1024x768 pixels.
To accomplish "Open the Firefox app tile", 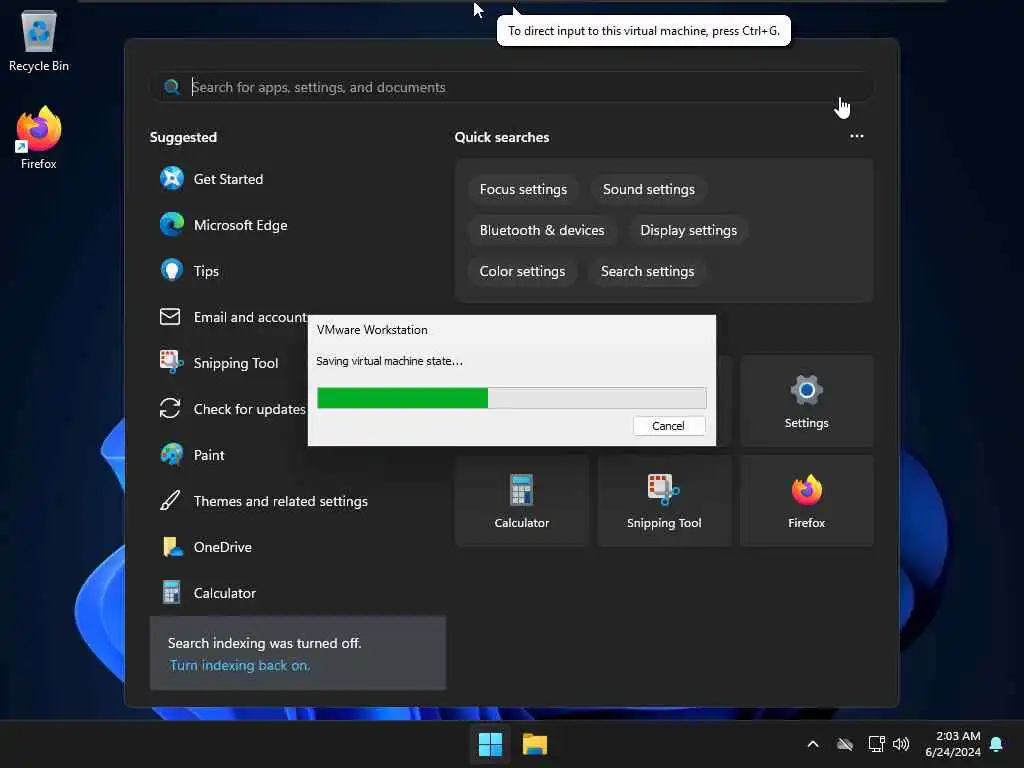I will (807, 501).
